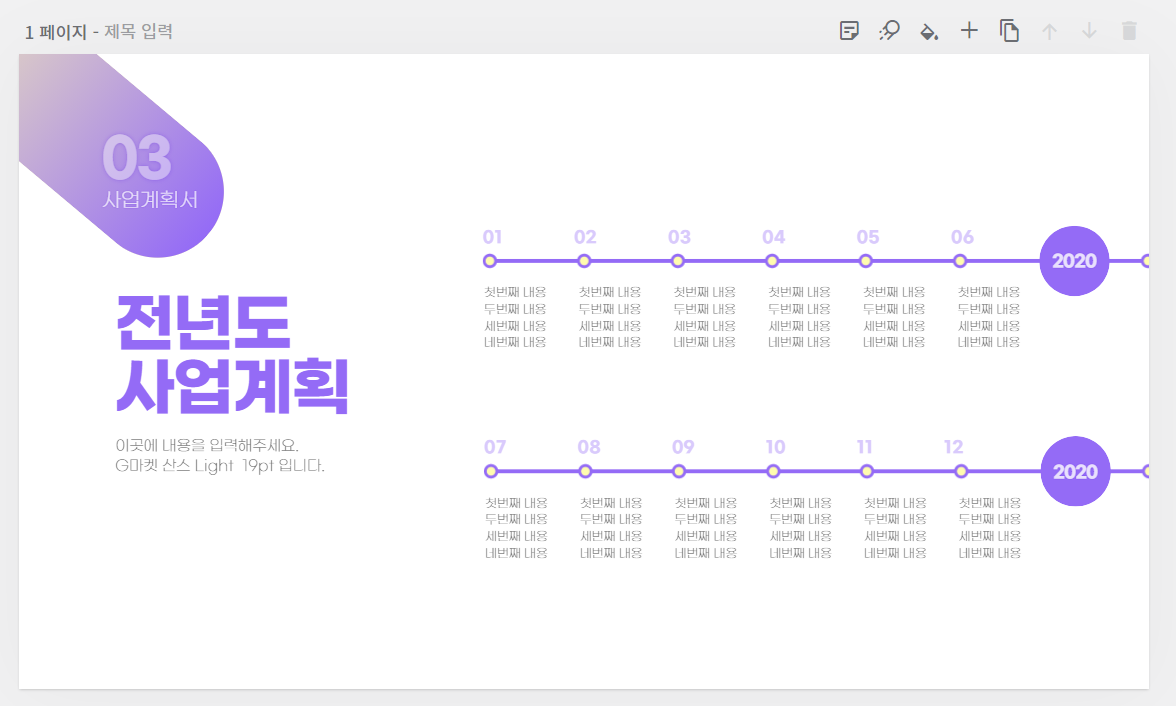
Task: Select the large '03' number on gradient shape
Action: (136, 158)
